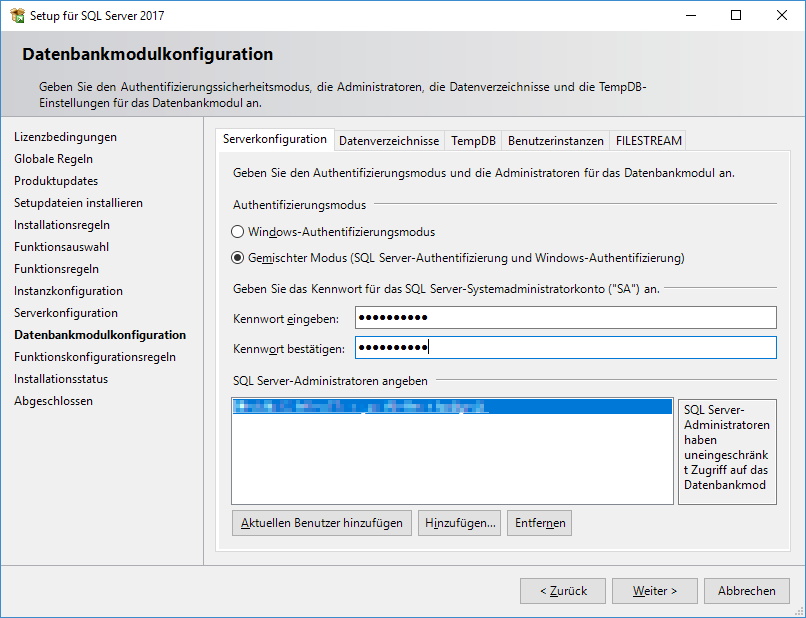The height and width of the screenshot is (618, 806).
Task: Select the blurred administrator entry in list
Action: click(452, 407)
